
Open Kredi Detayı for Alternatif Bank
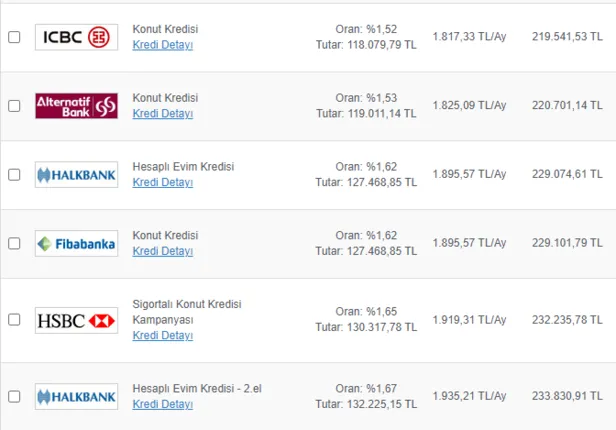[x=162, y=114]
